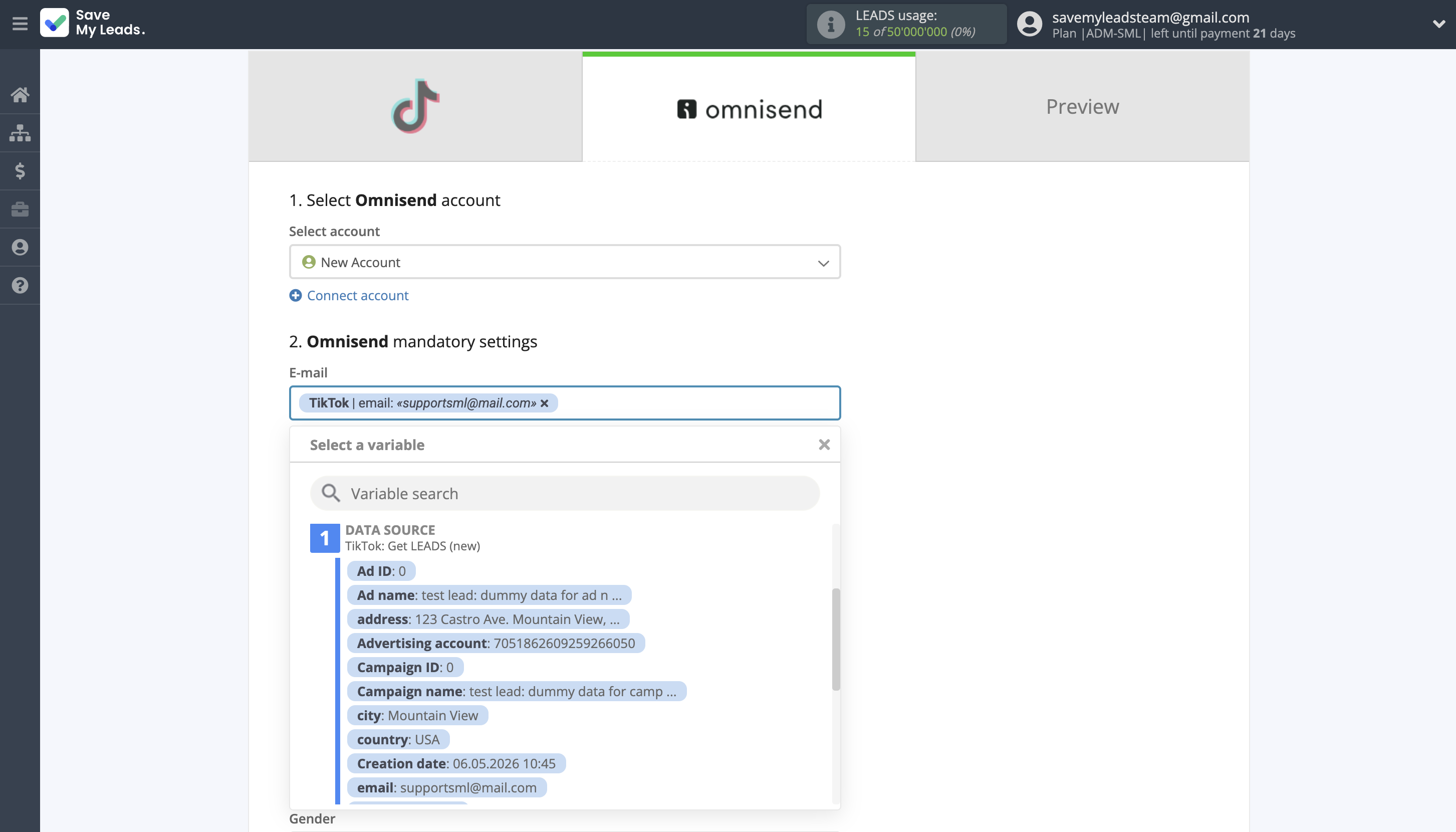This screenshot has width=1456, height=832.
Task: Click the TikTok email tag in E-mail field
Action: pyautogui.click(x=428, y=403)
